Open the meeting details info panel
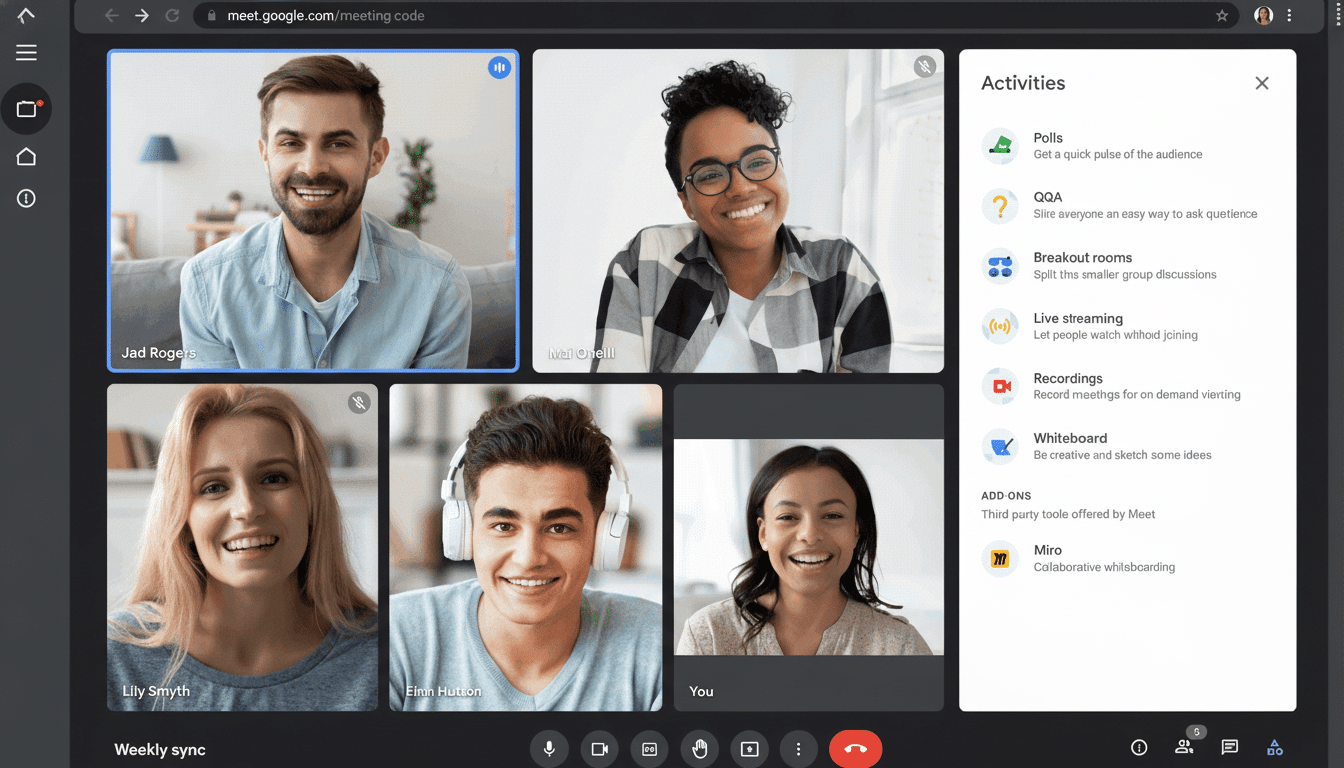 (1138, 747)
